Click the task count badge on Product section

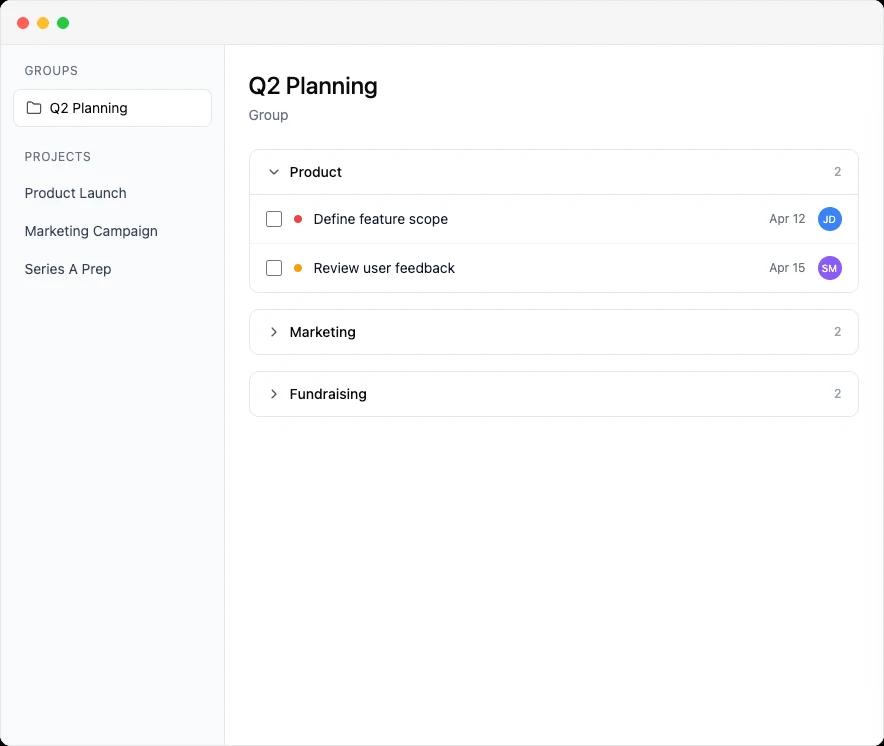837,171
